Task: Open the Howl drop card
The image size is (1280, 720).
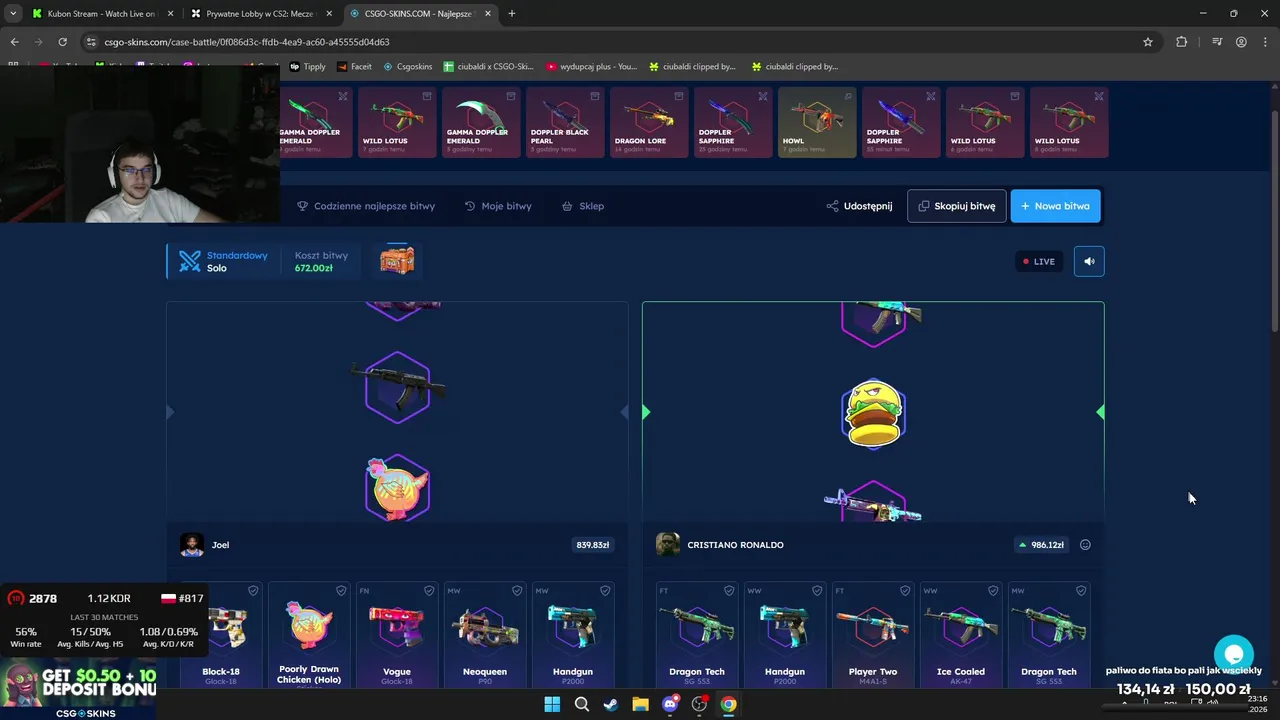Action: click(x=817, y=122)
